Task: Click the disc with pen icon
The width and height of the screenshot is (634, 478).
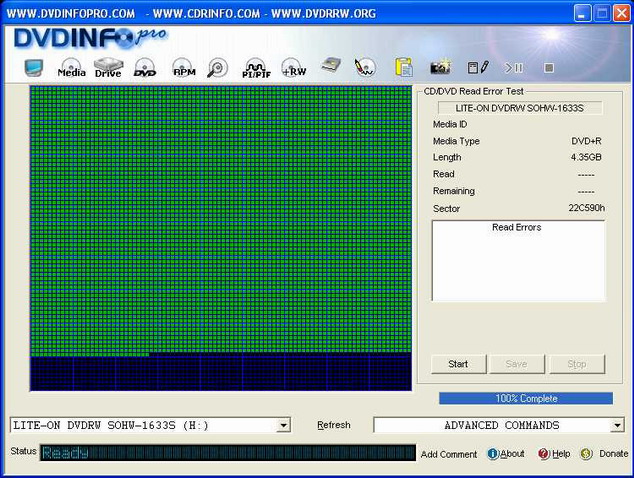Action: point(365,67)
